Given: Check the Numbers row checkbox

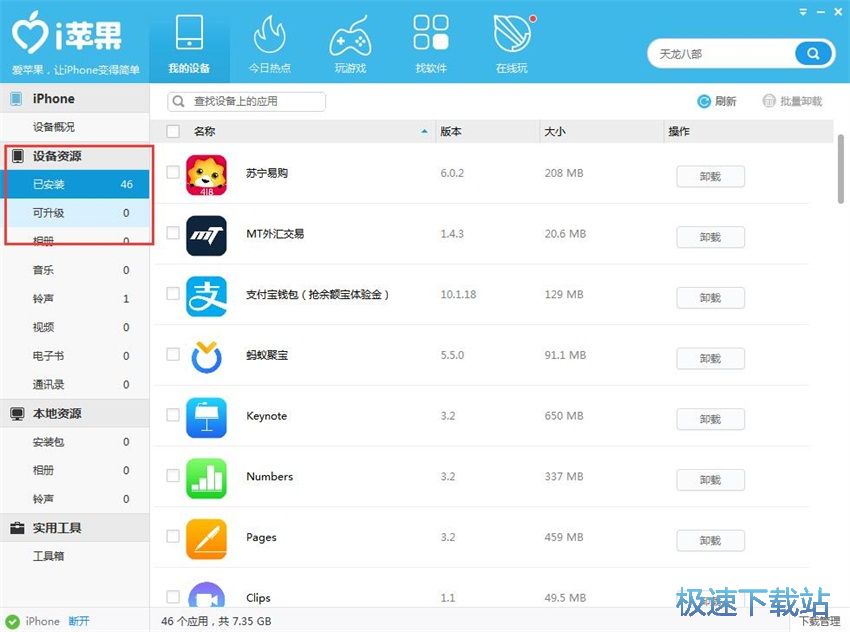Looking at the screenshot, I should tap(173, 476).
